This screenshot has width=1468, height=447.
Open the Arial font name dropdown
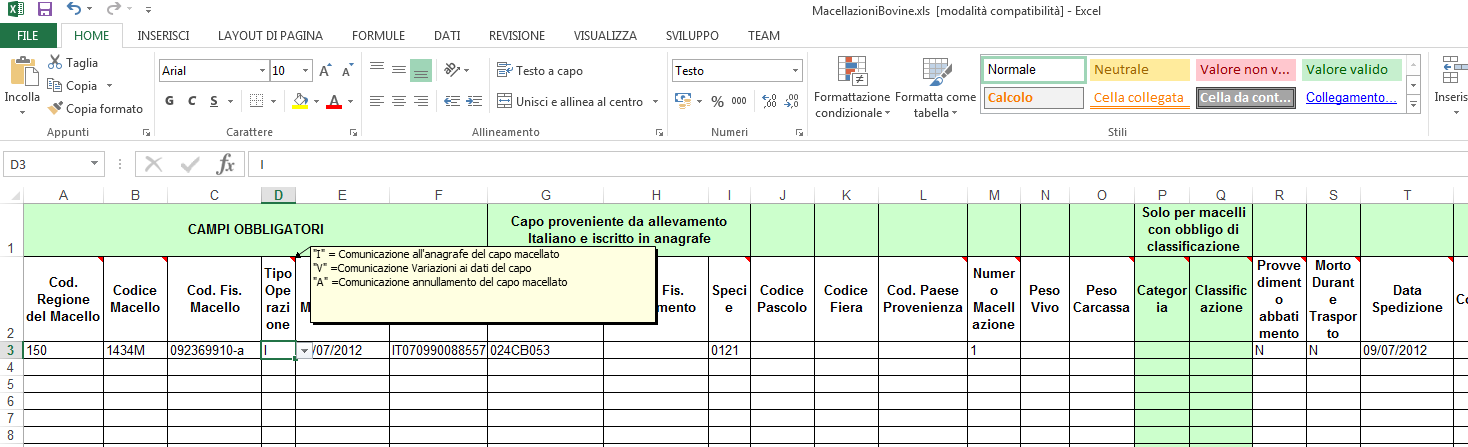point(262,71)
